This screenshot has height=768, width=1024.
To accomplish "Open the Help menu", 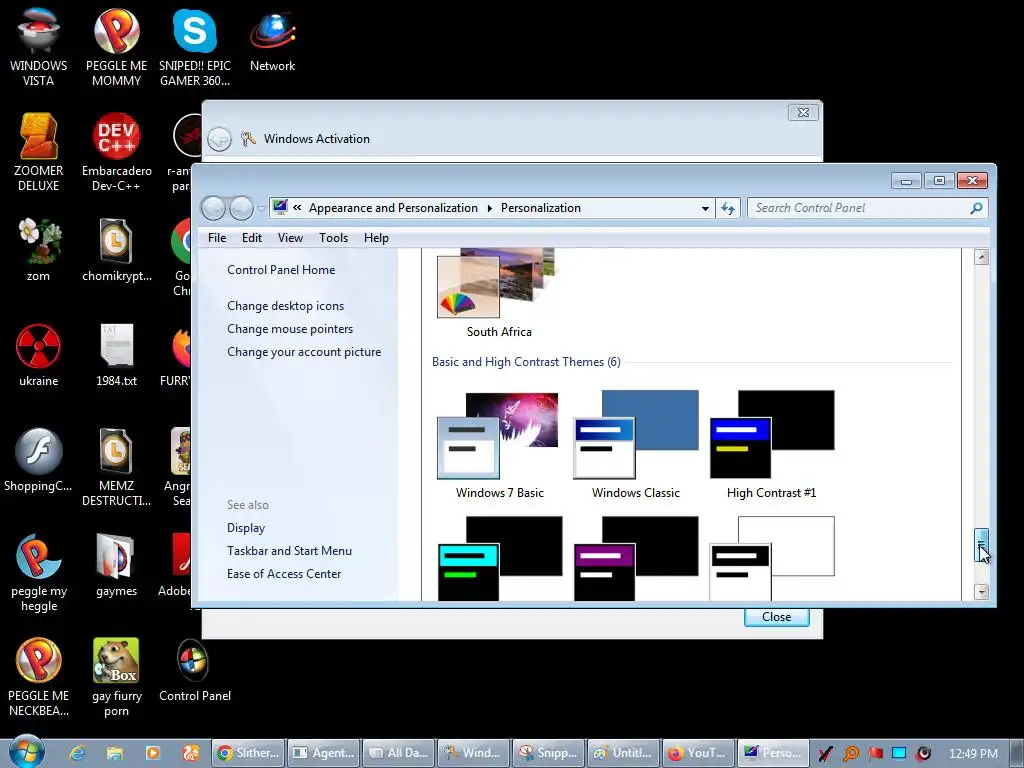I will click(376, 238).
